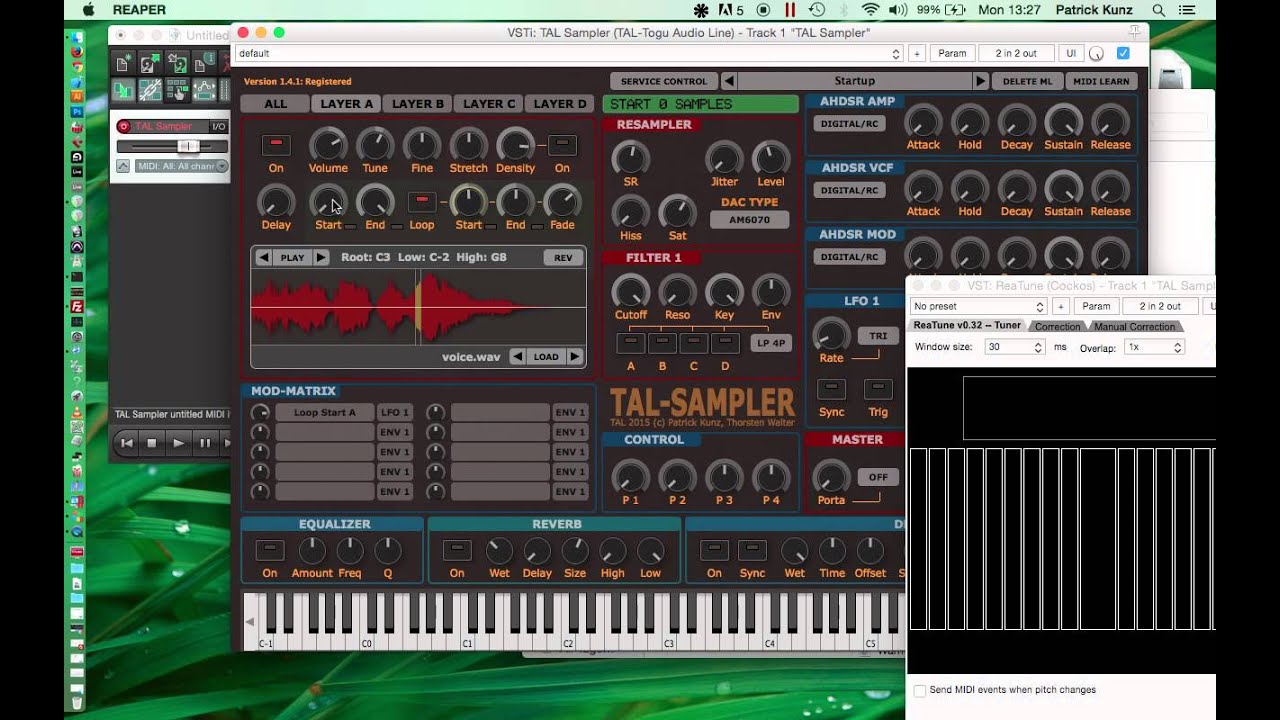Enable Send MIDI events when pitch changes
Image resolution: width=1280 pixels, height=720 pixels.
[919, 690]
